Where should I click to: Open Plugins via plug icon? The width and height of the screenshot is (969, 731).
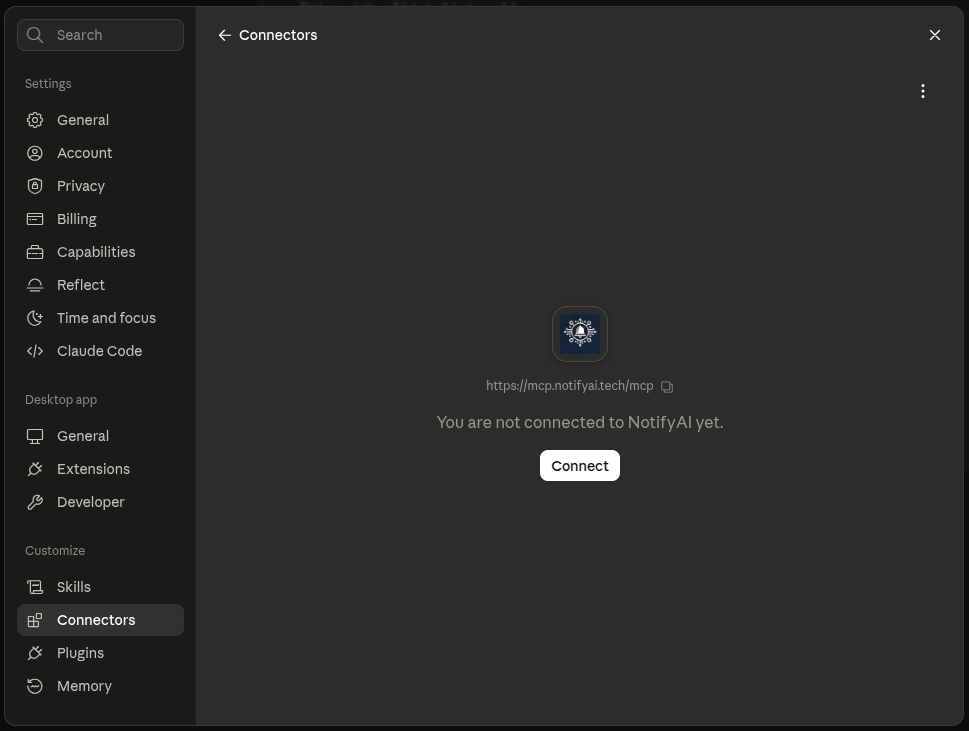click(35, 653)
